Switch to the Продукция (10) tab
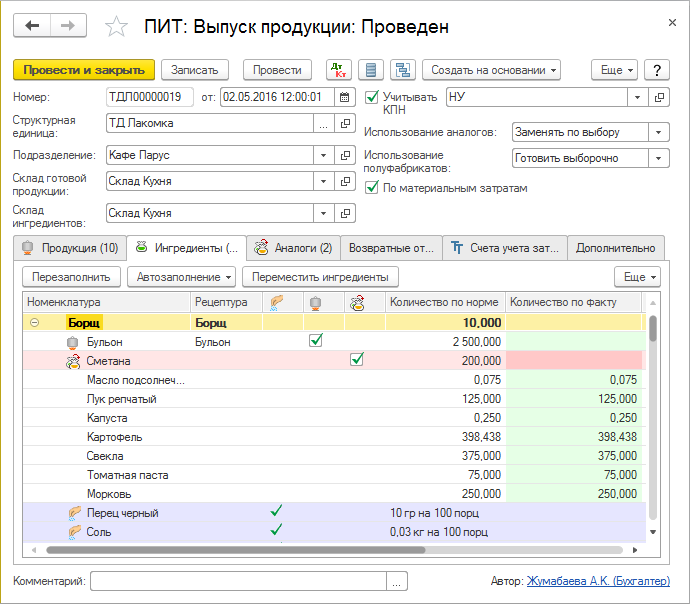 70,248
